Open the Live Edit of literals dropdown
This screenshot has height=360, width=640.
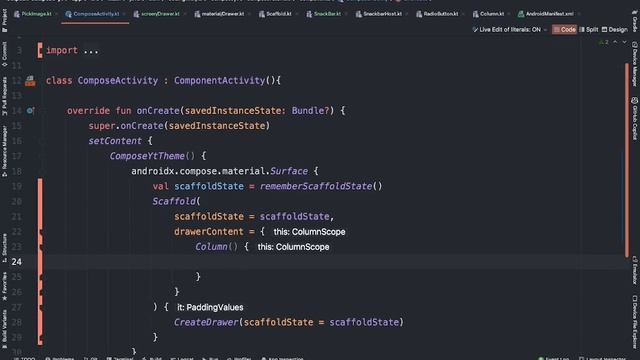click(x=509, y=29)
